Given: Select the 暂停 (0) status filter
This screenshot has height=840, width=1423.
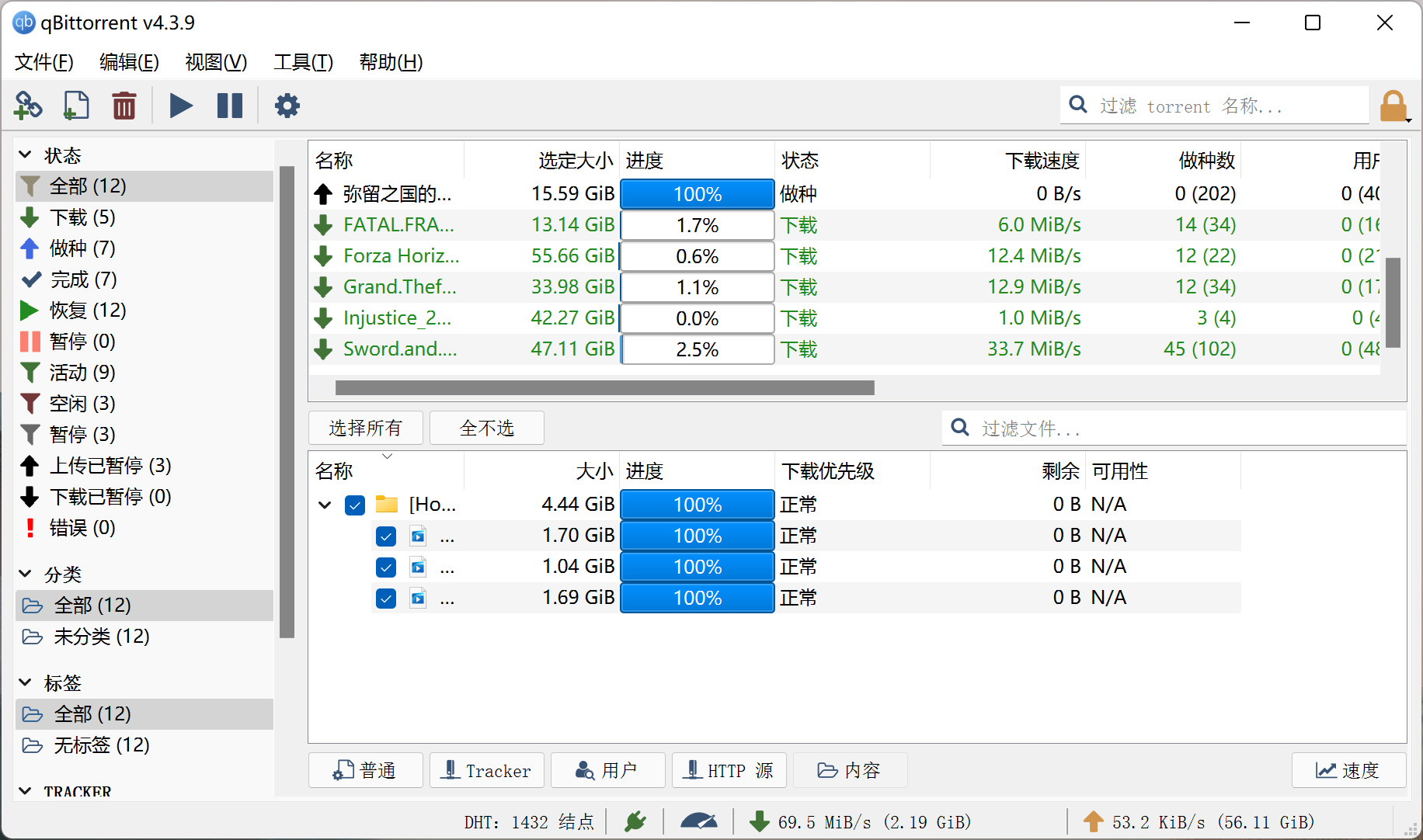Looking at the screenshot, I should pyautogui.click(x=144, y=342).
